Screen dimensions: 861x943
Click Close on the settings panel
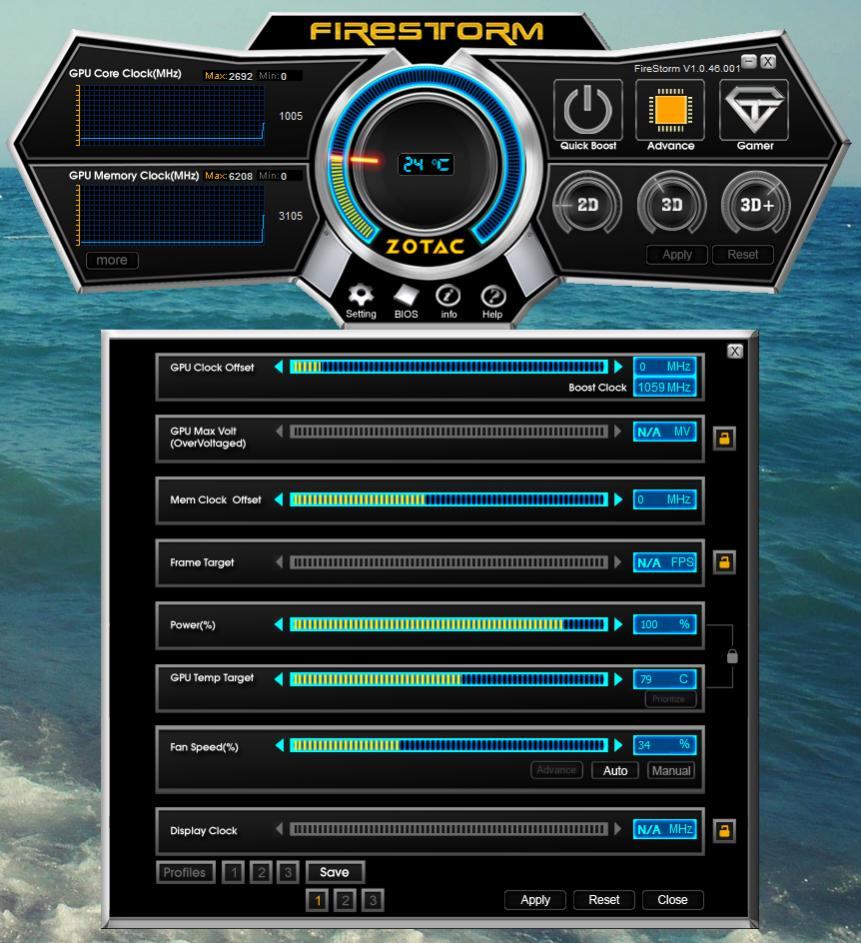672,900
